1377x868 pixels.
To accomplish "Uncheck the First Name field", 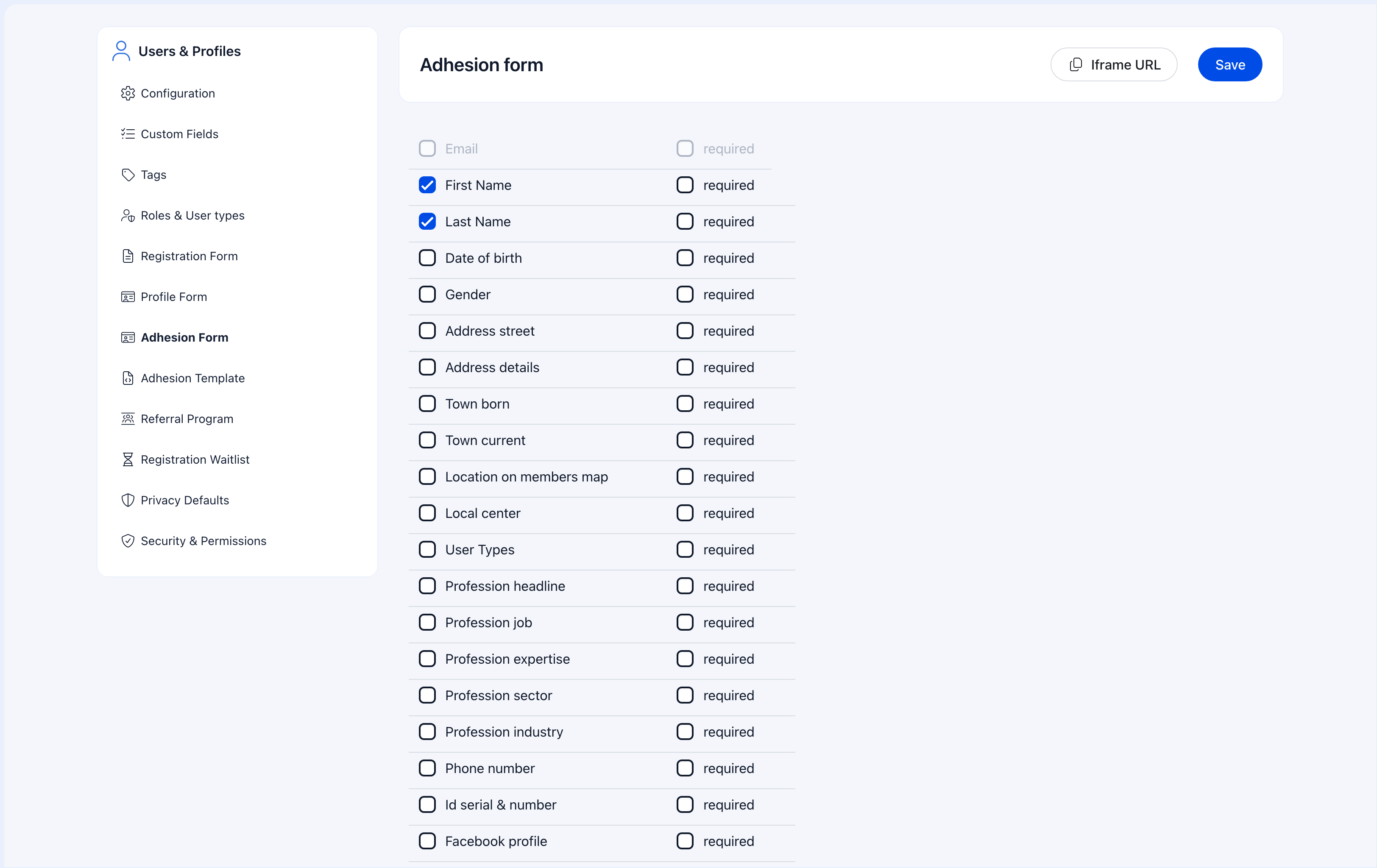I will tap(427, 185).
